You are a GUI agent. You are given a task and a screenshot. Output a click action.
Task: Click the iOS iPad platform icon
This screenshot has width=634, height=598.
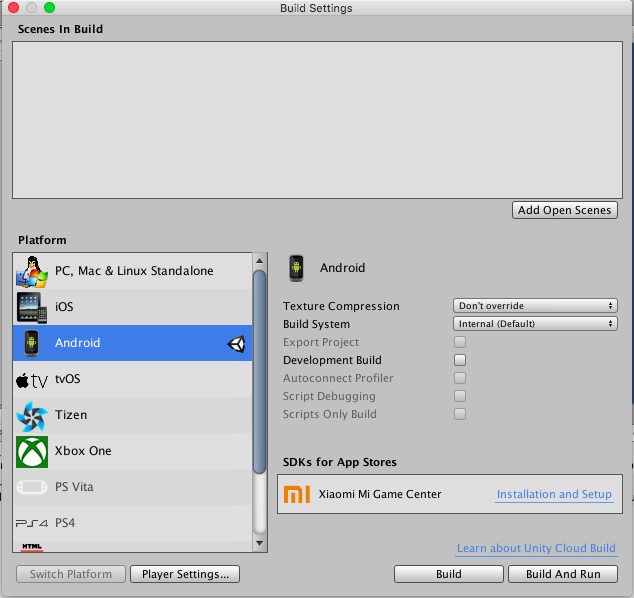(x=32, y=307)
